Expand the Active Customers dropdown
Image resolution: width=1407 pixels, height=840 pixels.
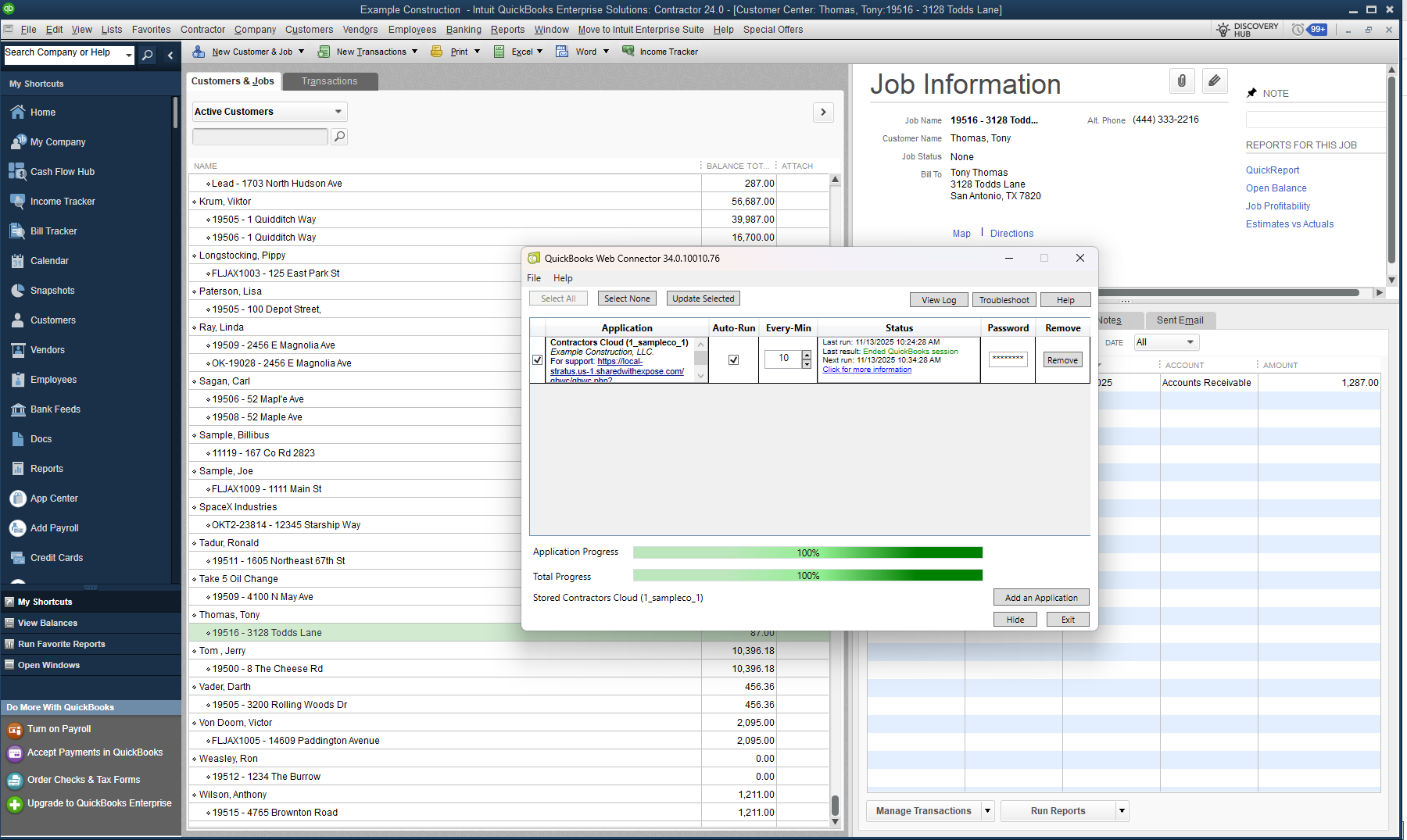[338, 112]
